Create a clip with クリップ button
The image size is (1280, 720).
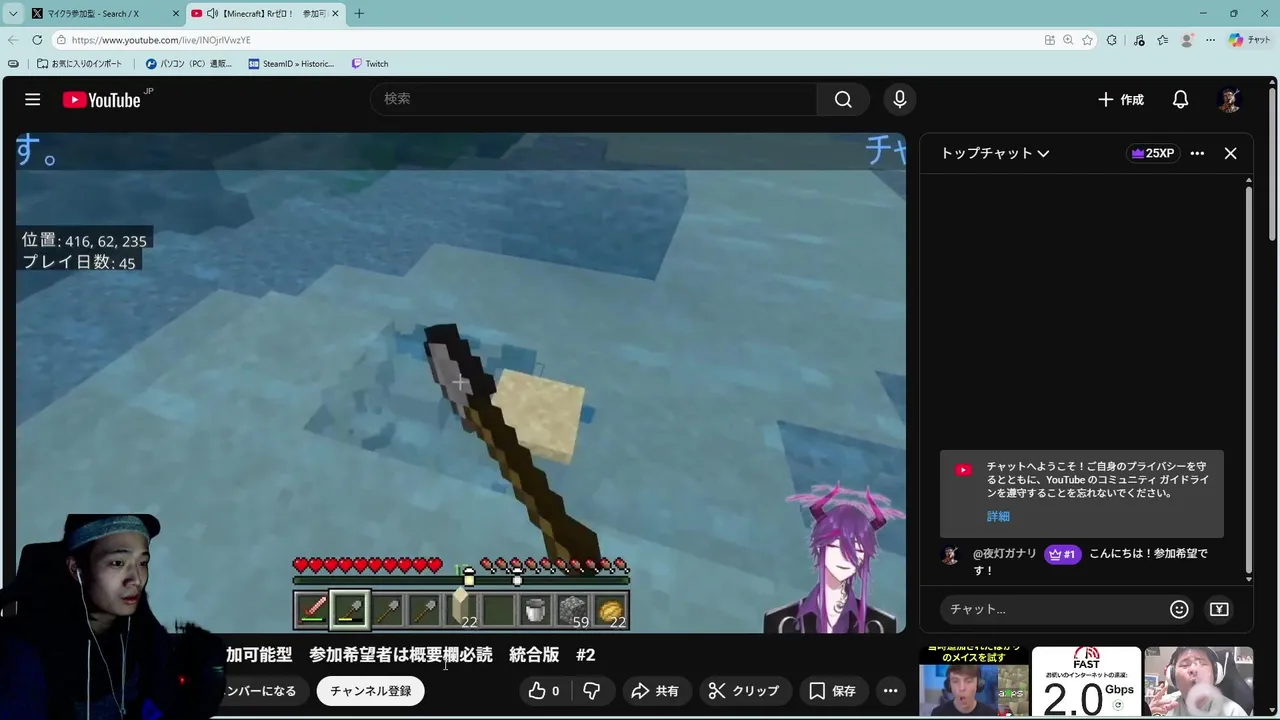[x=743, y=691]
